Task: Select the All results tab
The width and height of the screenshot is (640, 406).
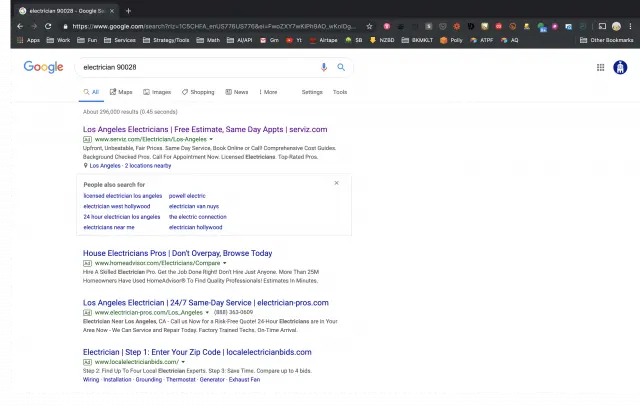Action: click(91, 92)
